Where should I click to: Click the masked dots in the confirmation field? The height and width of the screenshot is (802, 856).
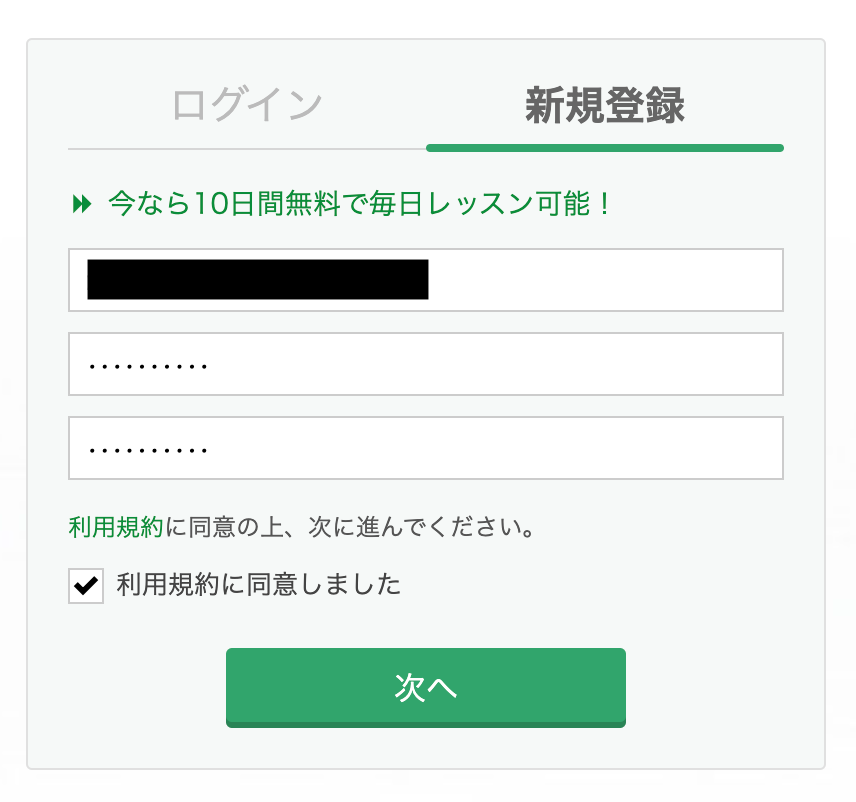click(x=148, y=450)
